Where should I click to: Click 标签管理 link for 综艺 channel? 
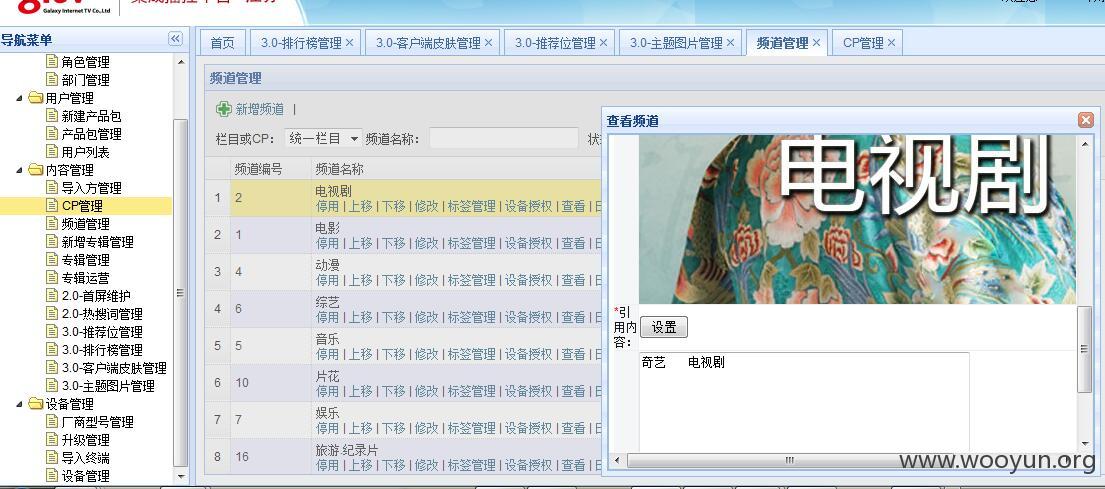click(x=471, y=317)
